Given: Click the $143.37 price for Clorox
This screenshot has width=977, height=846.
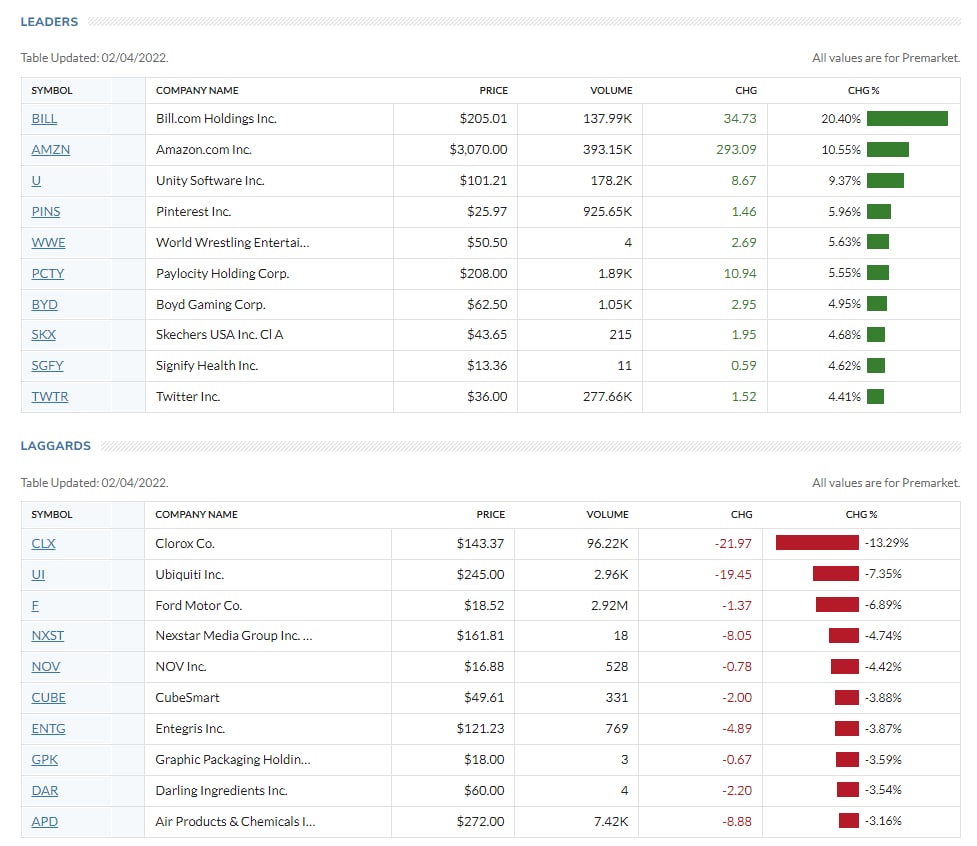Looking at the screenshot, I should pos(480,543).
